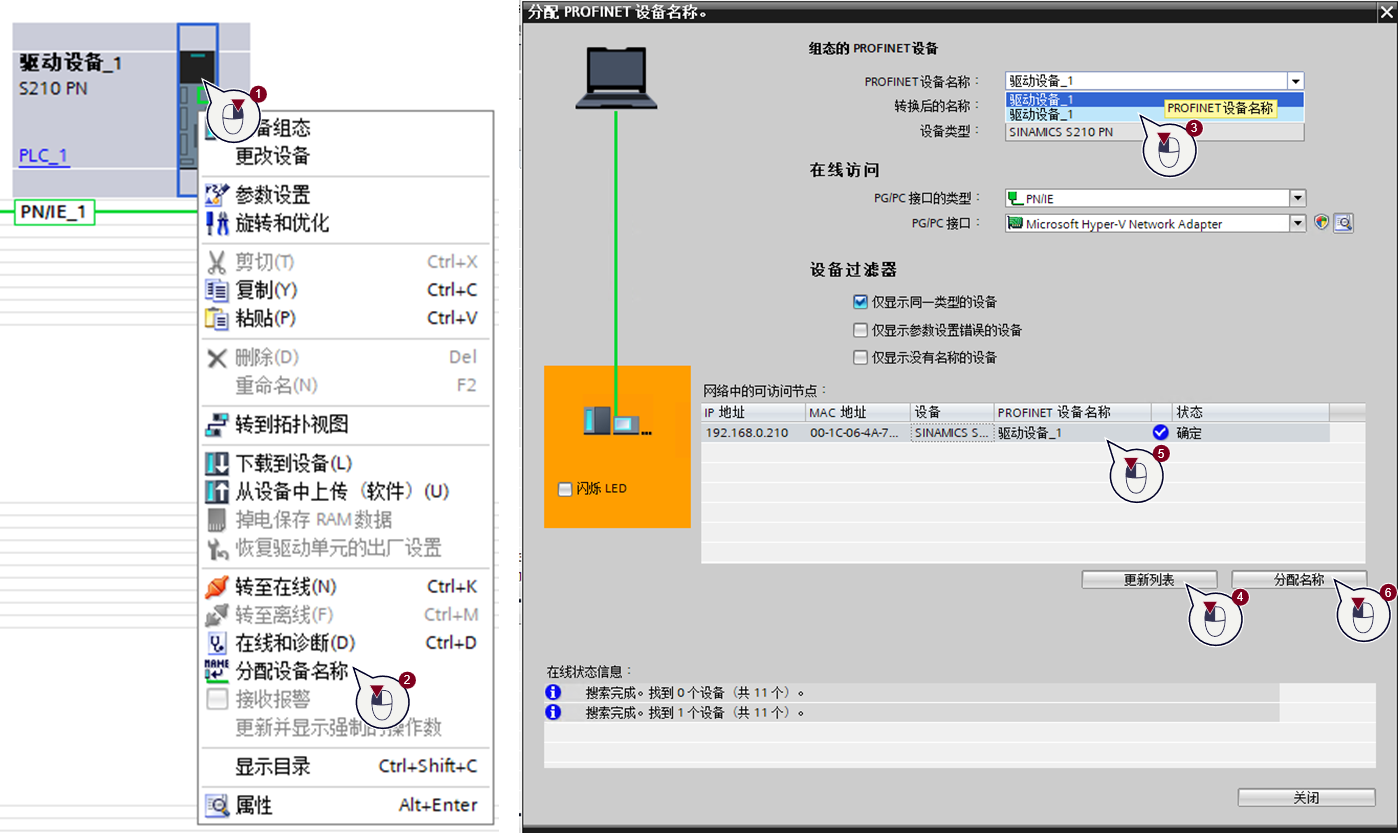Click the magnifier icon beside 属性

coord(217,805)
